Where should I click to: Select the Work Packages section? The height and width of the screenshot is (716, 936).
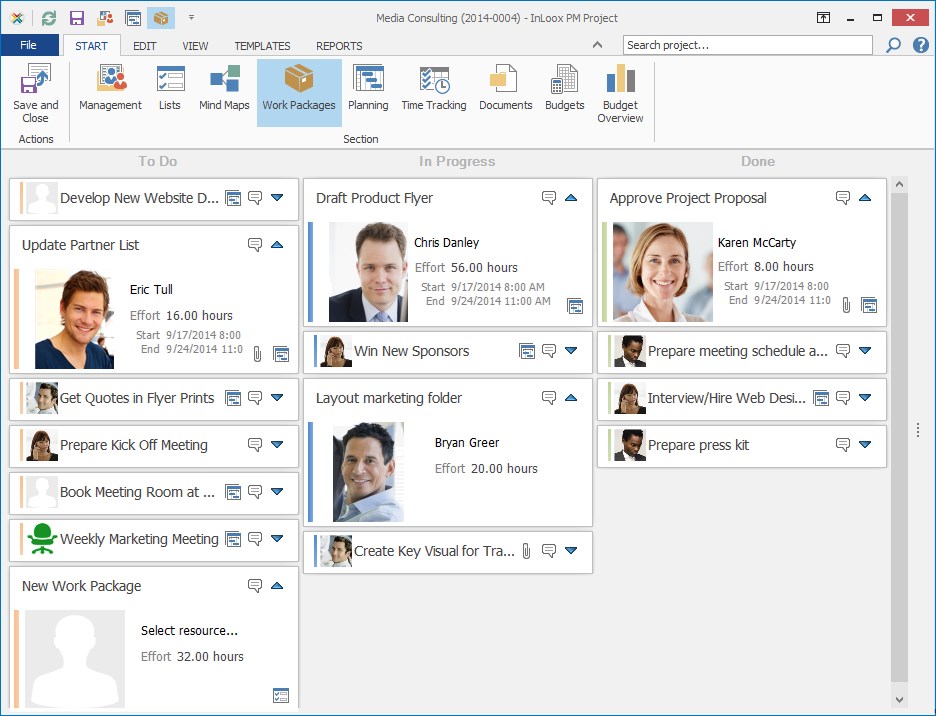(299, 93)
